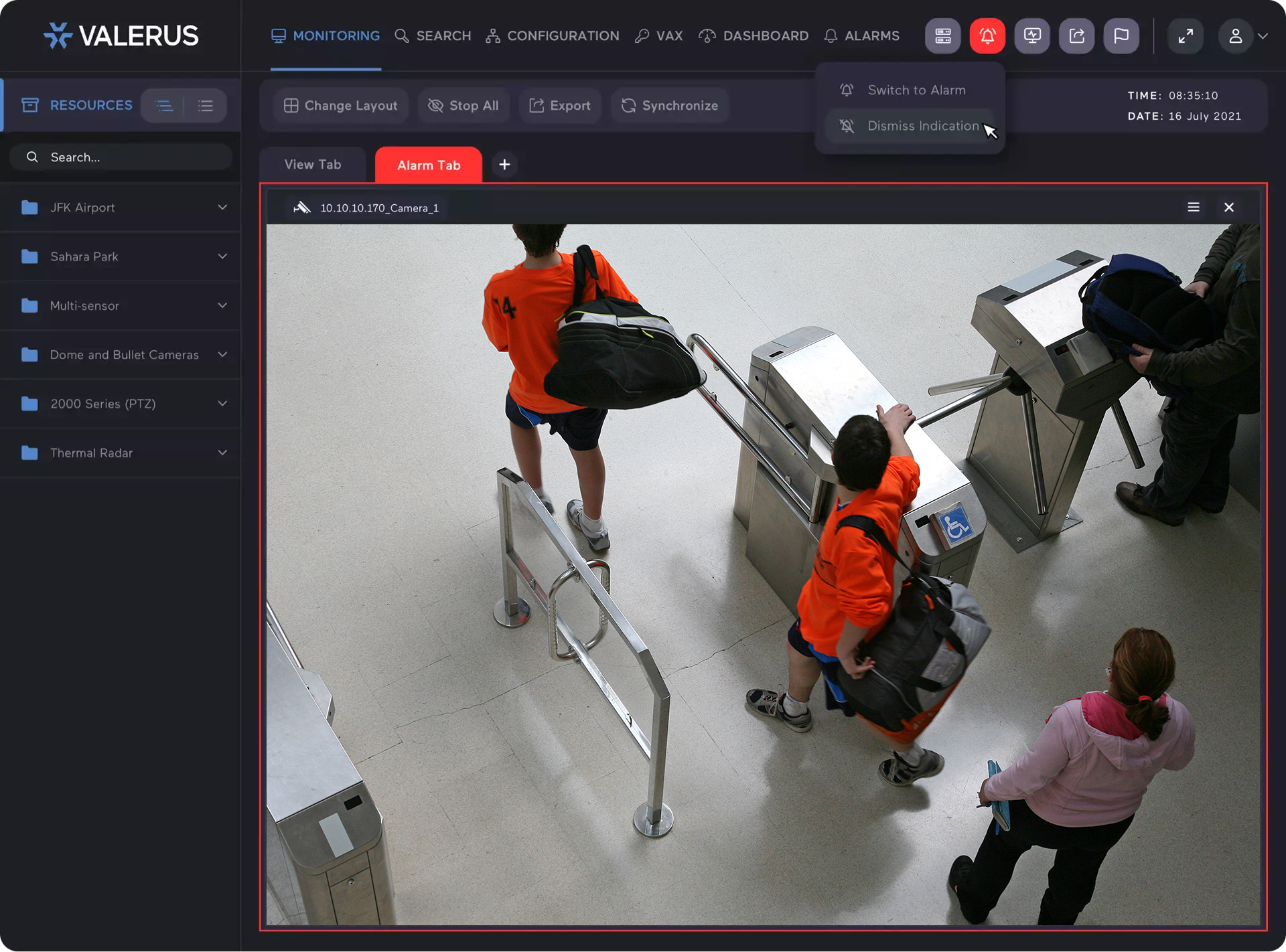
Task: Click the resource search field
Action: coord(121,157)
